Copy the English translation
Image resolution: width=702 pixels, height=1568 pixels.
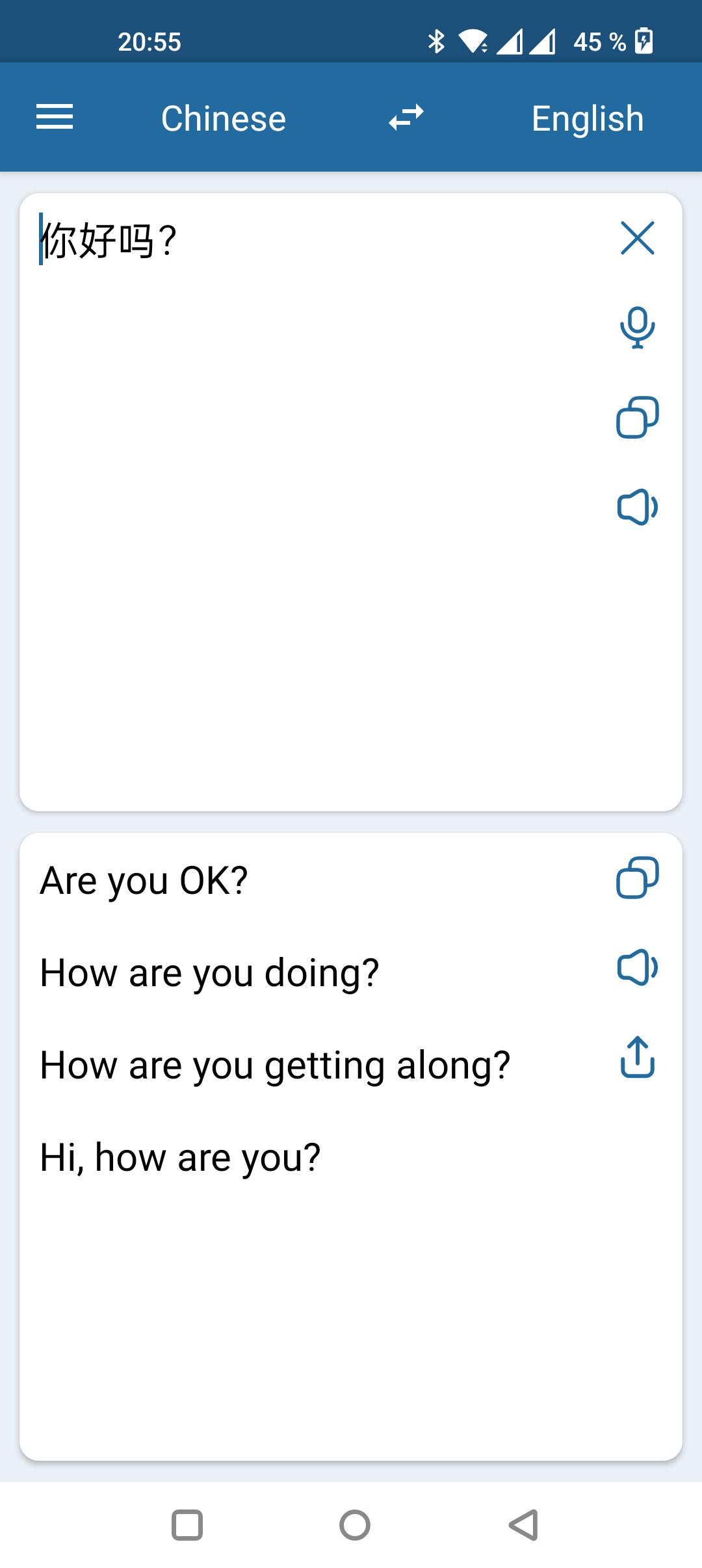point(638,878)
